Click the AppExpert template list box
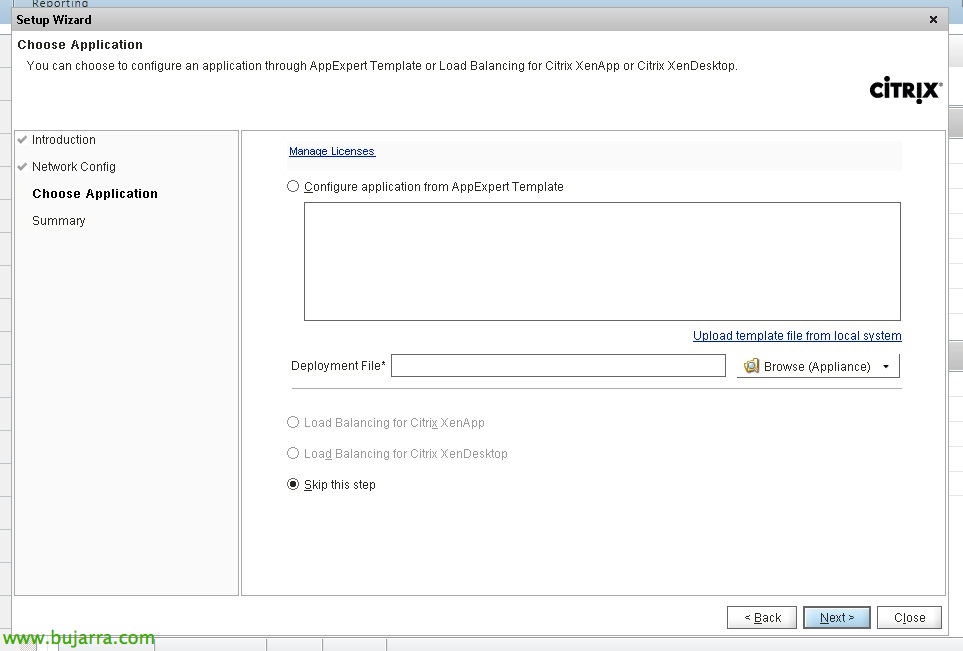Viewport: 963px width, 651px height. (602, 261)
